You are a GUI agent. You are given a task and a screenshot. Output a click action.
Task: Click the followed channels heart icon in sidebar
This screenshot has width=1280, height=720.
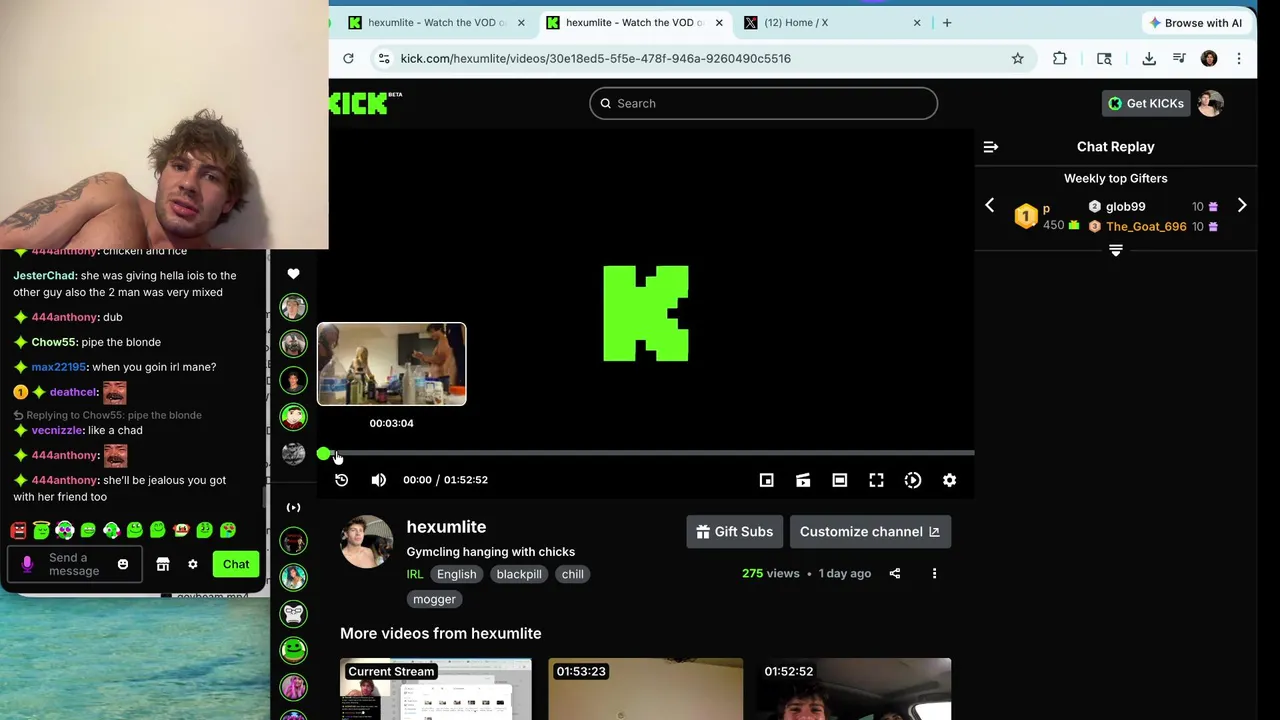click(293, 274)
